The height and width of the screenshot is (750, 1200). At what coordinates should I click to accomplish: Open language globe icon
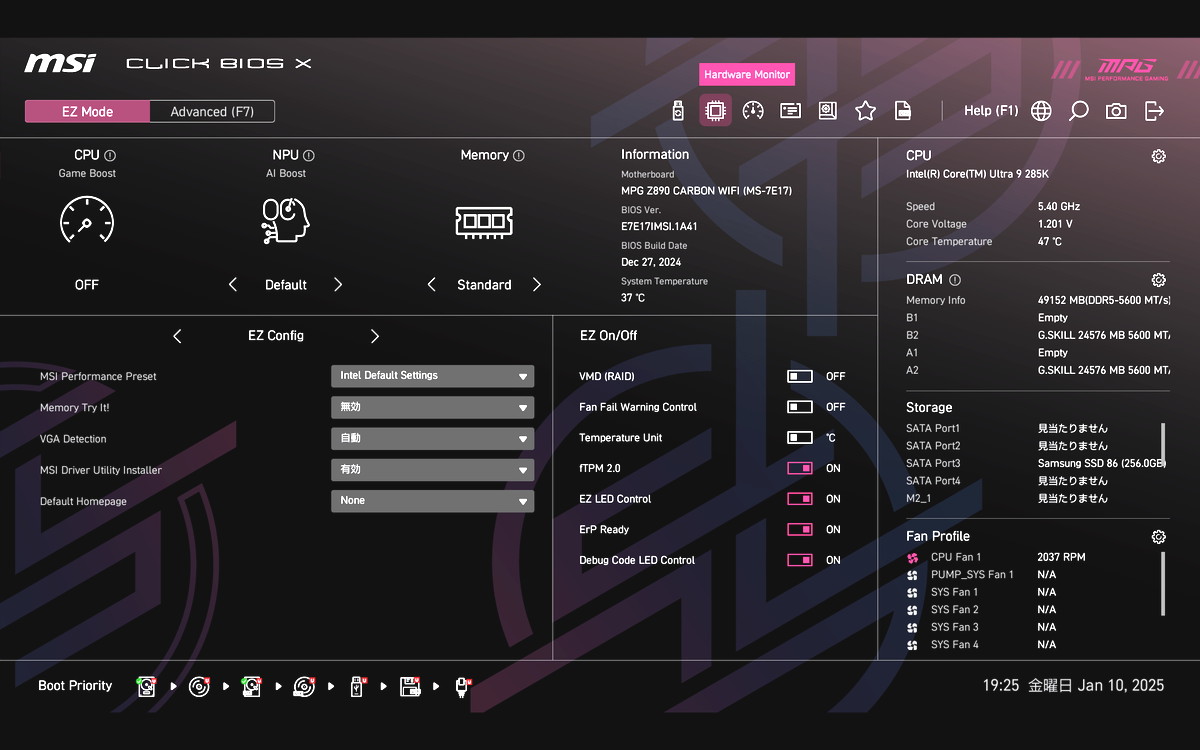pyautogui.click(x=1041, y=111)
